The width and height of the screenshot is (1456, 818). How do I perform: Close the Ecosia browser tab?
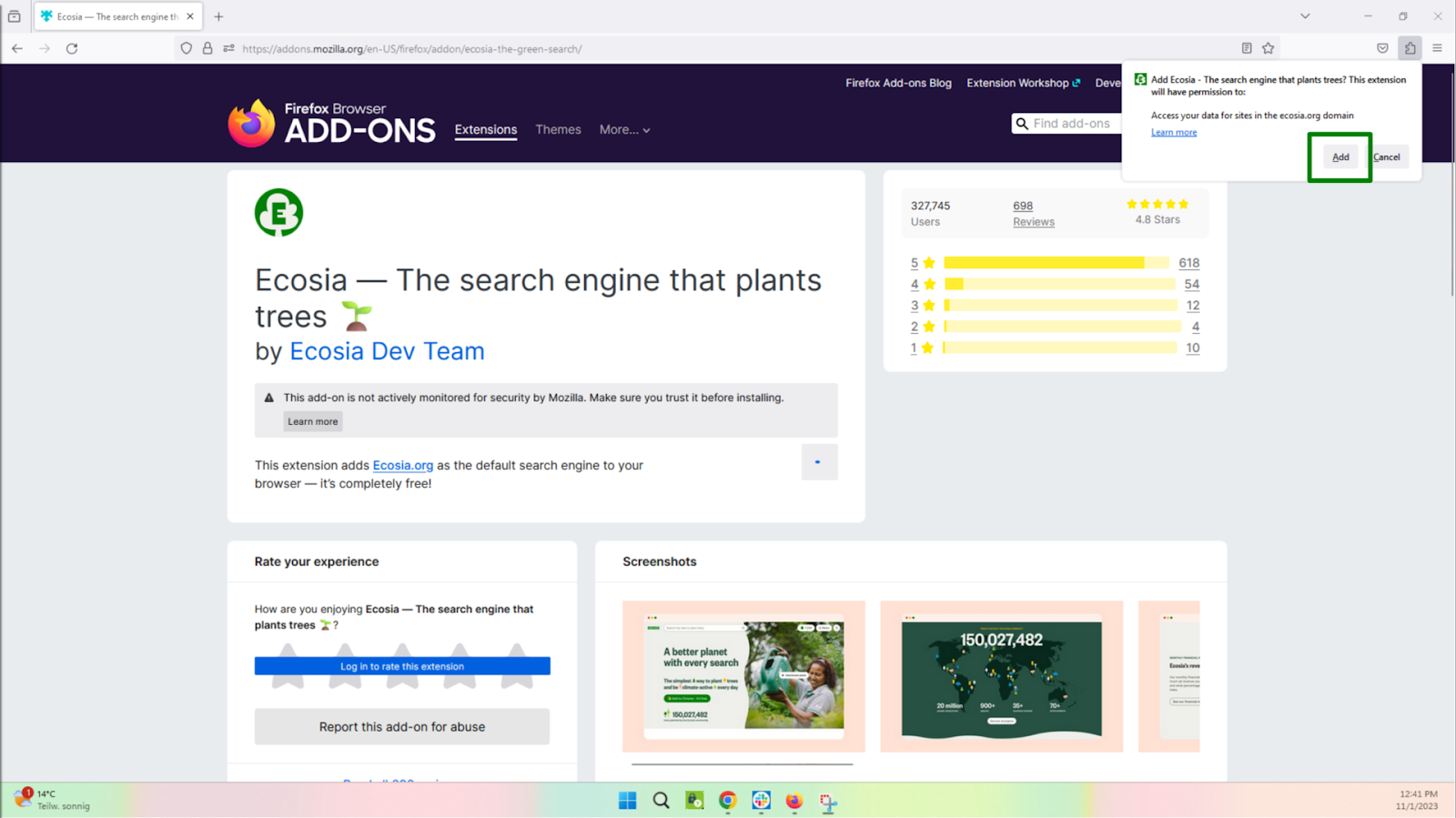[190, 16]
